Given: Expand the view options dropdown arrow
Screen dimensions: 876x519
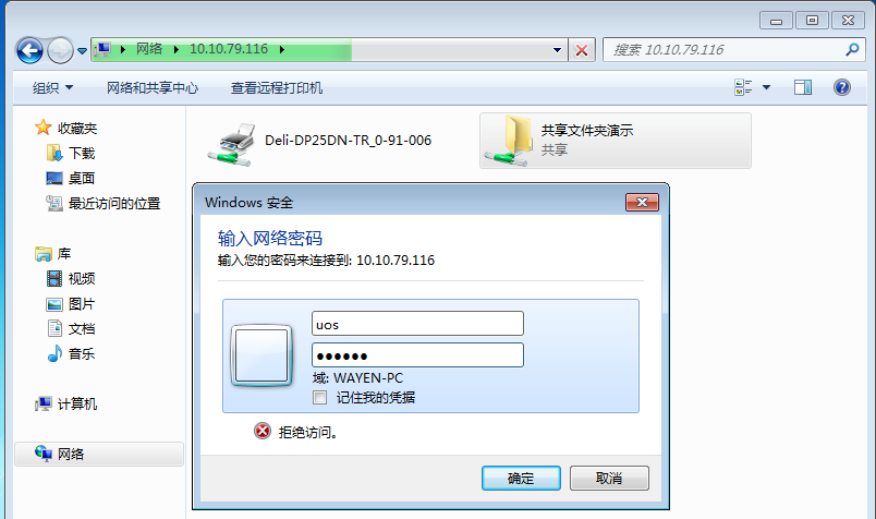Looking at the screenshot, I should pos(766,87).
